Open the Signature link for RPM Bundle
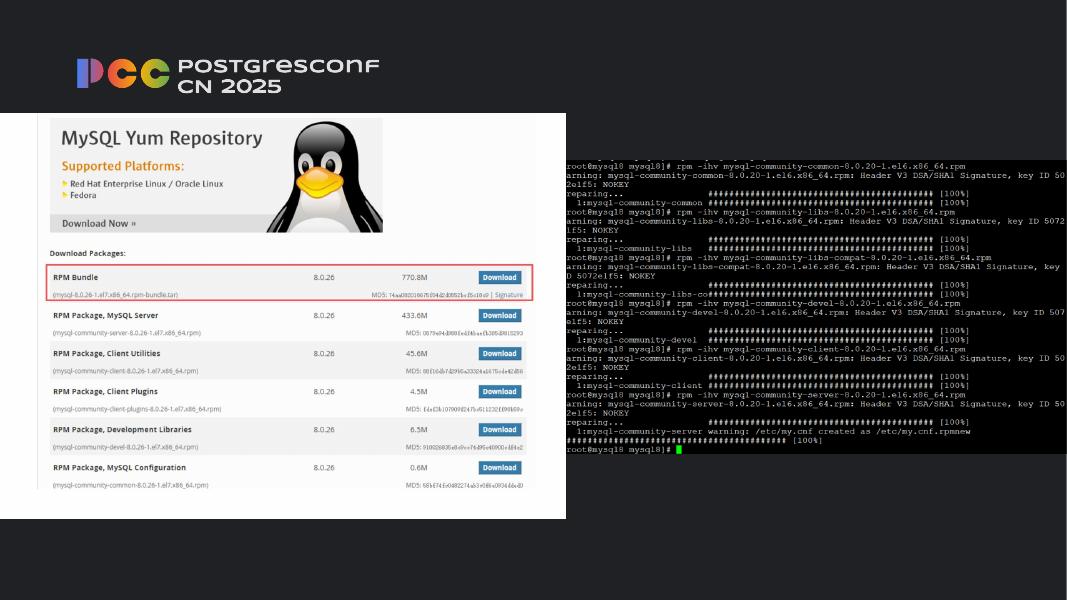 tap(509, 295)
